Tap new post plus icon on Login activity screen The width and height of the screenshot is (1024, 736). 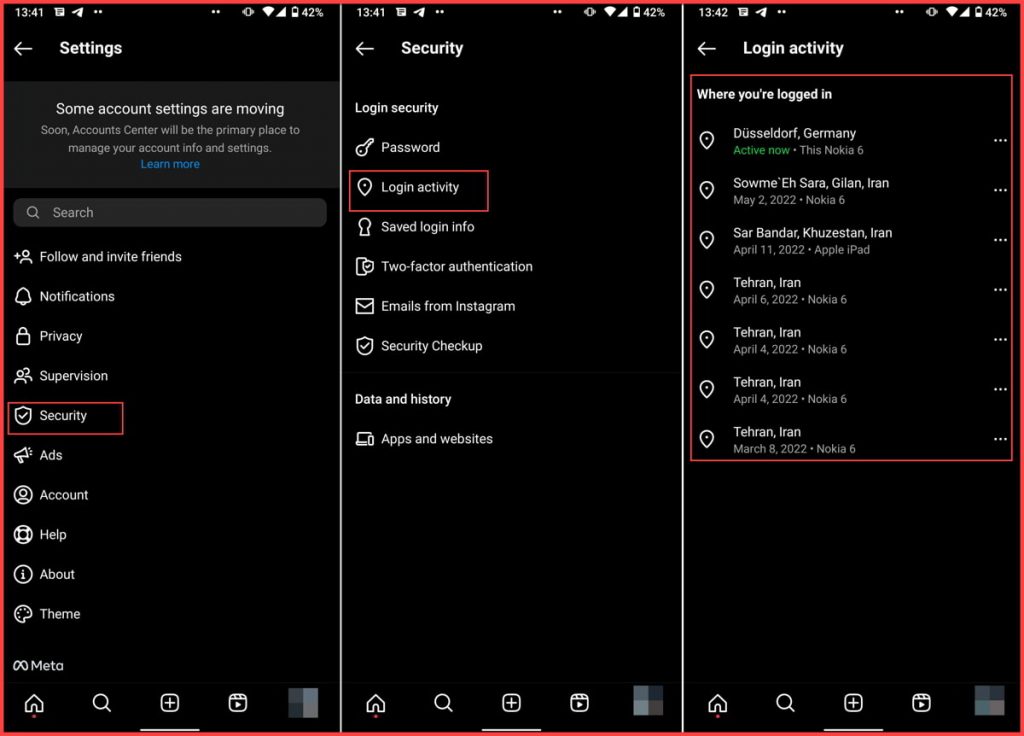[853, 703]
